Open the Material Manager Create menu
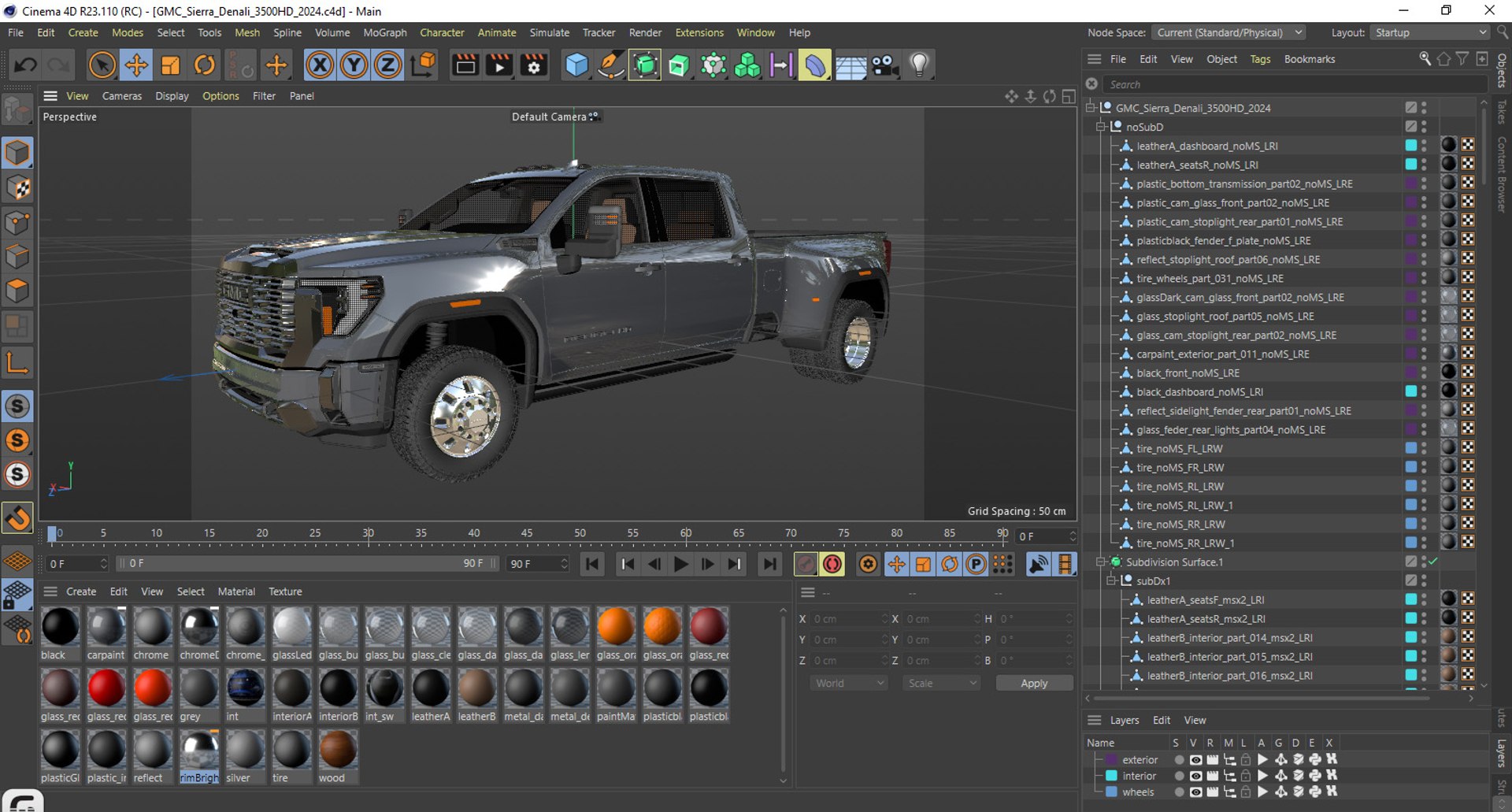The height and width of the screenshot is (812, 1512). pos(81,591)
